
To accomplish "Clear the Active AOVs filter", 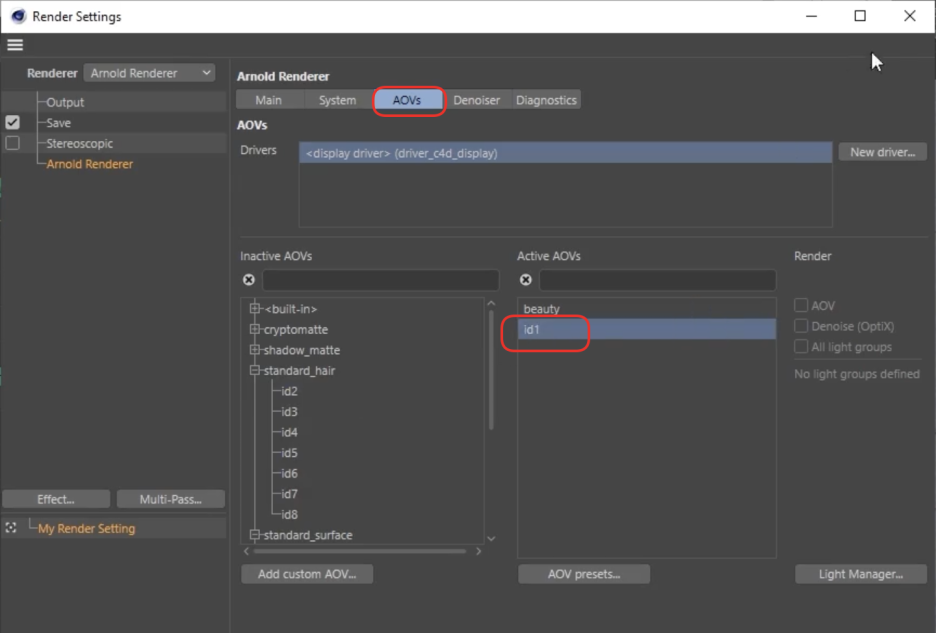I will click(525, 279).
